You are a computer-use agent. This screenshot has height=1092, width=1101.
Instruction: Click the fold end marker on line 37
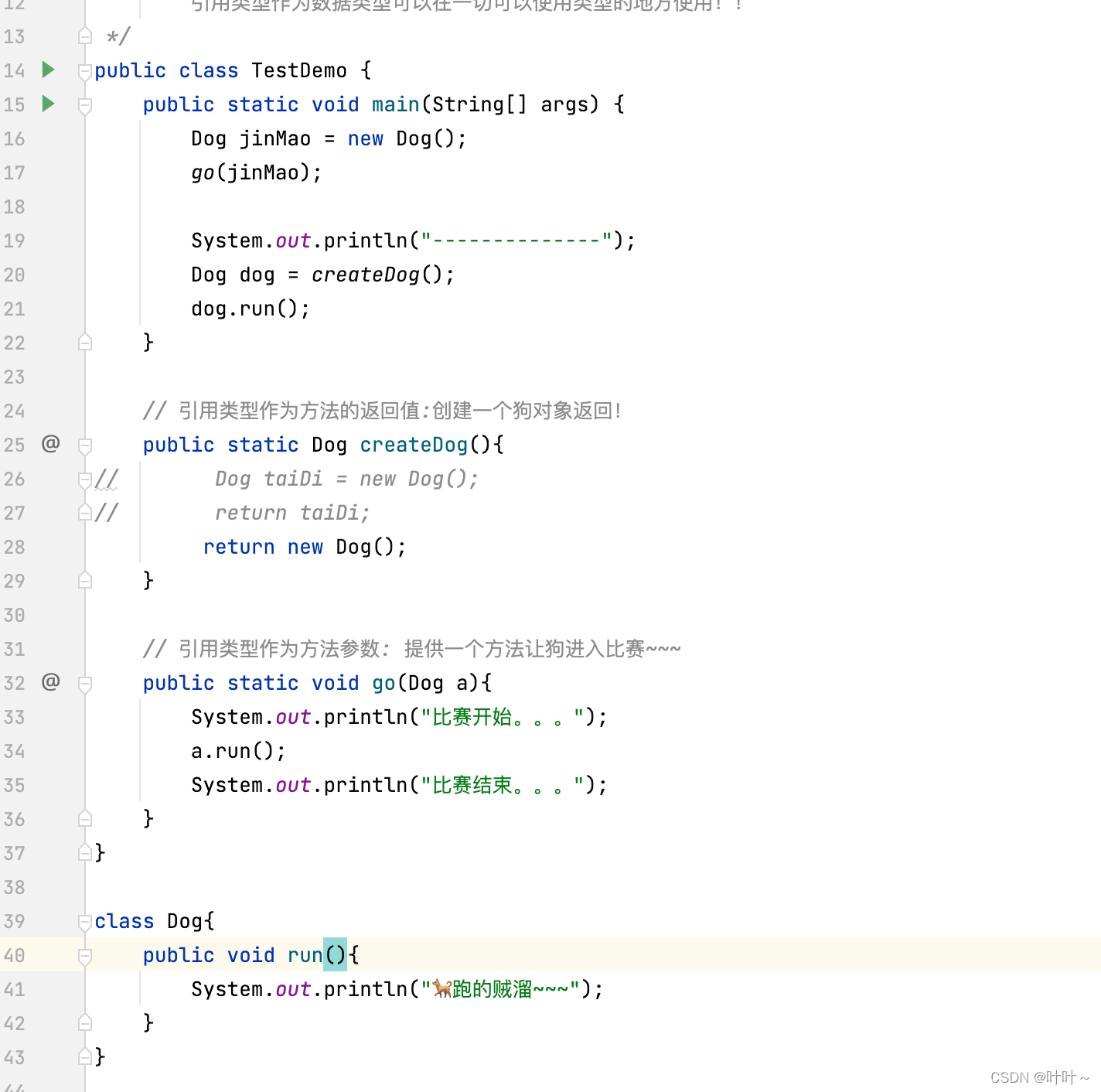pos(85,851)
